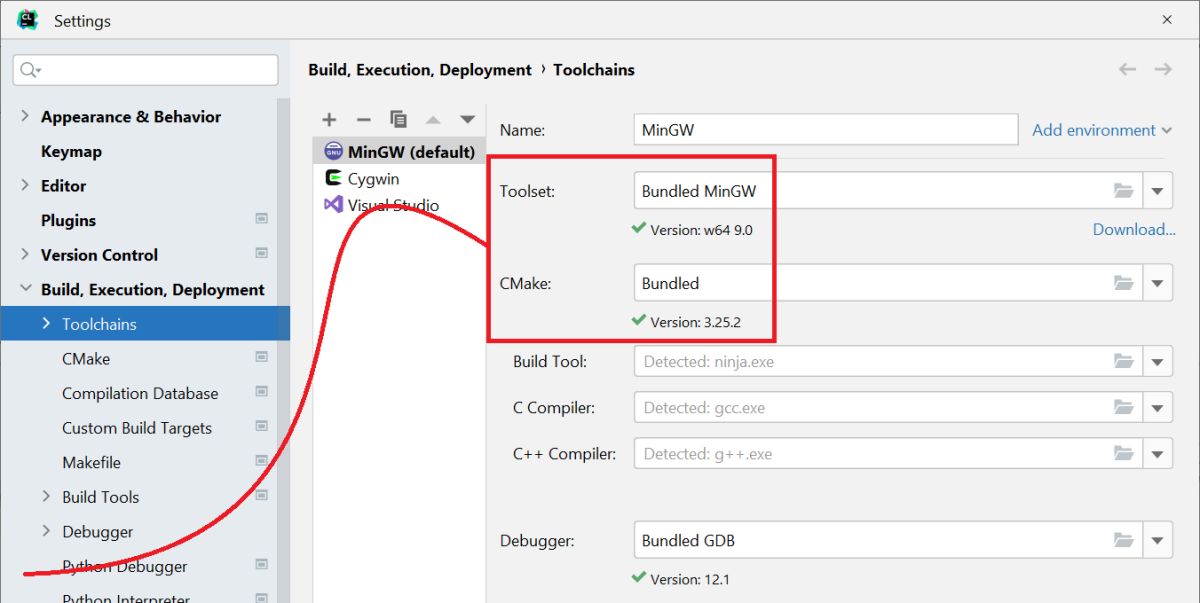Copy the selected toolchain
Screen dimensions: 1200x603
click(x=398, y=119)
